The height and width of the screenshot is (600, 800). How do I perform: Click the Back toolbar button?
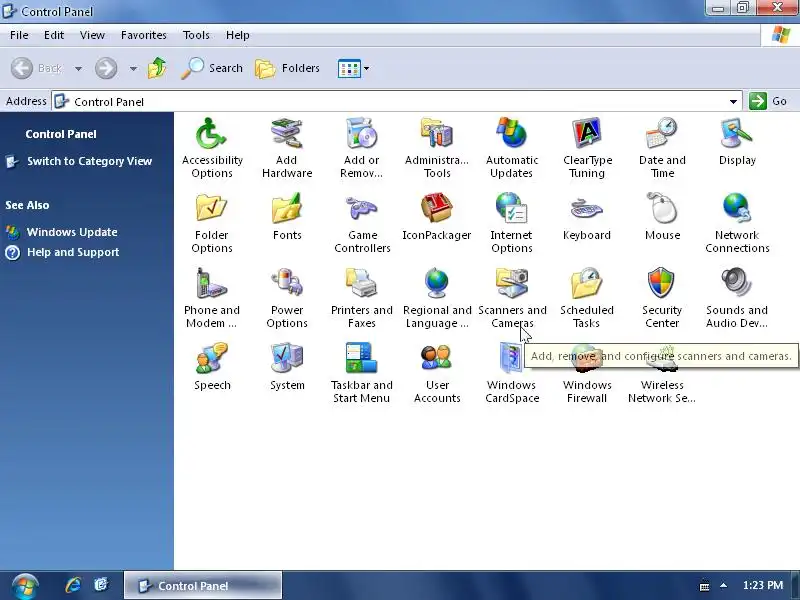pyautogui.click(x=37, y=68)
